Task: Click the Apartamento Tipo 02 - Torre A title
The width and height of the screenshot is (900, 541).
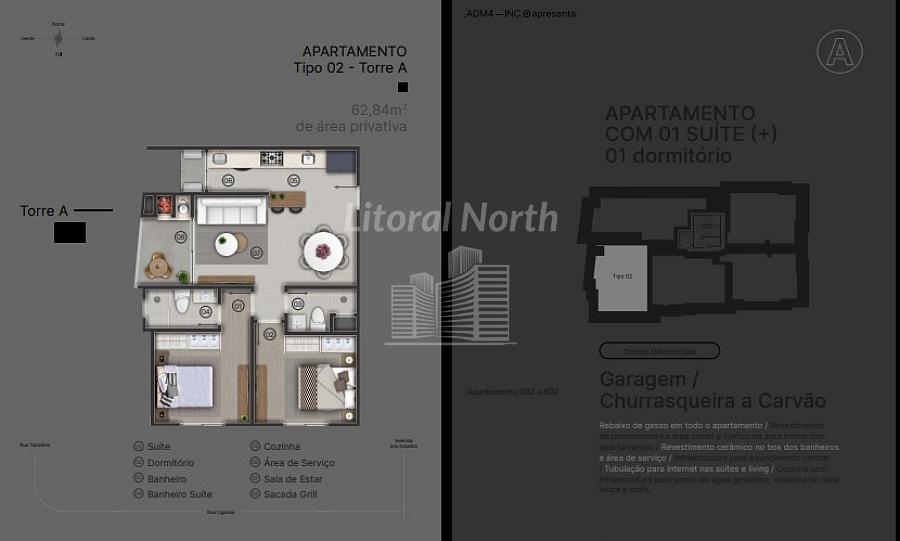Action: pos(350,60)
